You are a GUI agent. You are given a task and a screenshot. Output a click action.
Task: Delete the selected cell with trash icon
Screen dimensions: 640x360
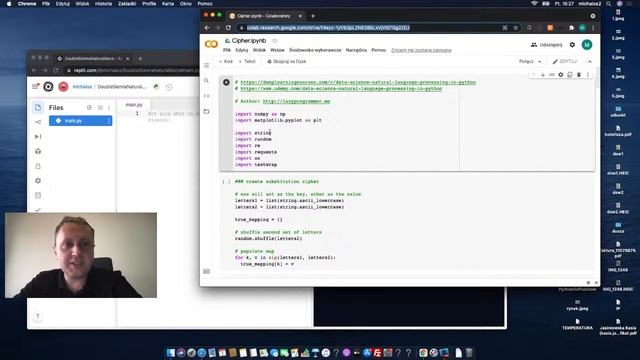[x=579, y=75]
